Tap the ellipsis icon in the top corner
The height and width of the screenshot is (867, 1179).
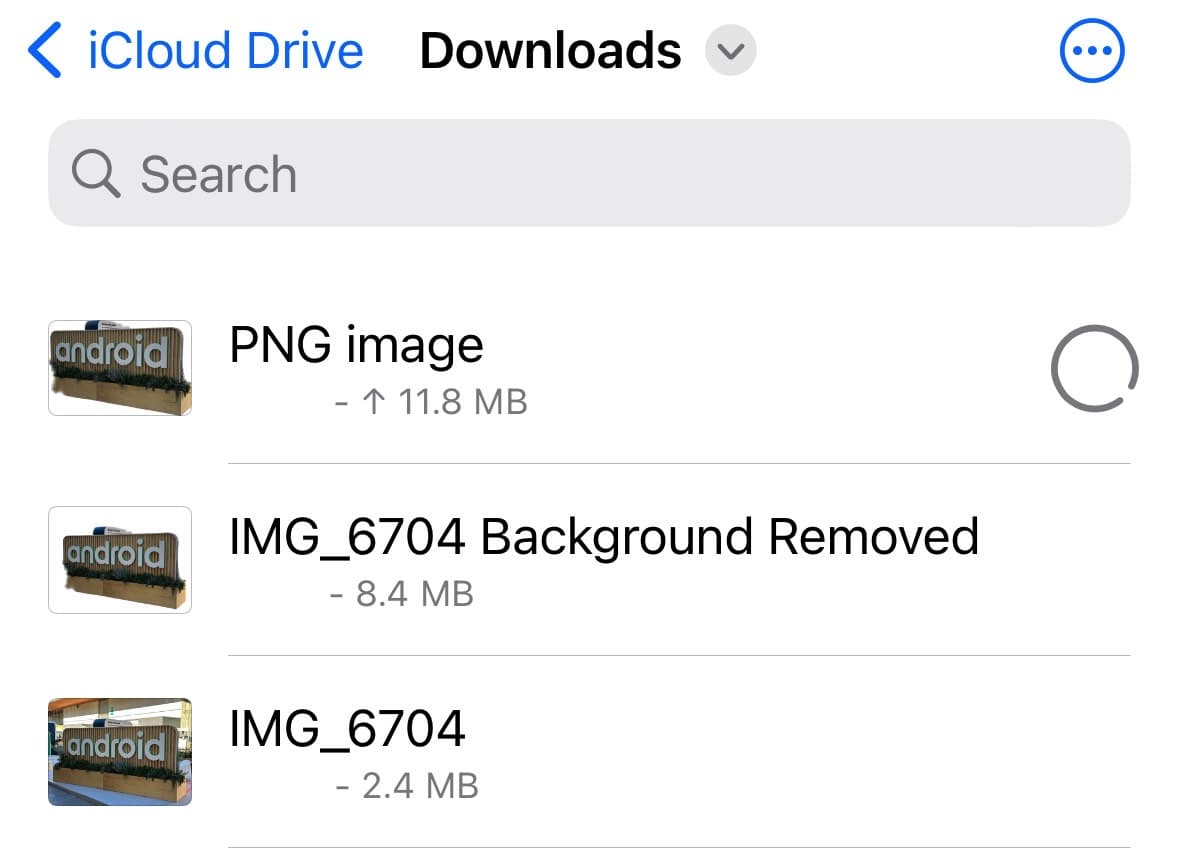click(1092, 50)
